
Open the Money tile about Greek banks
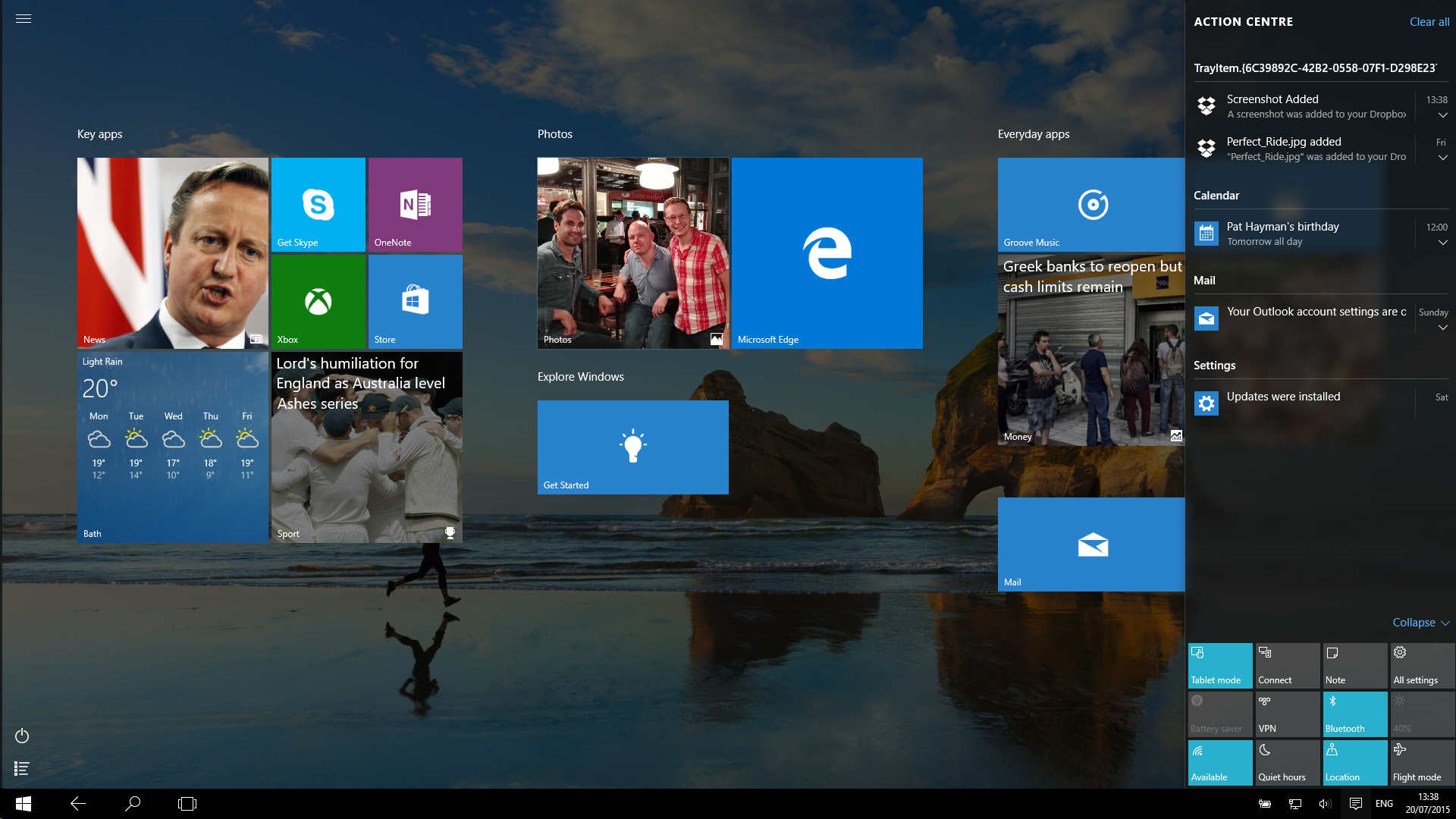click(x=1091, y=350)
